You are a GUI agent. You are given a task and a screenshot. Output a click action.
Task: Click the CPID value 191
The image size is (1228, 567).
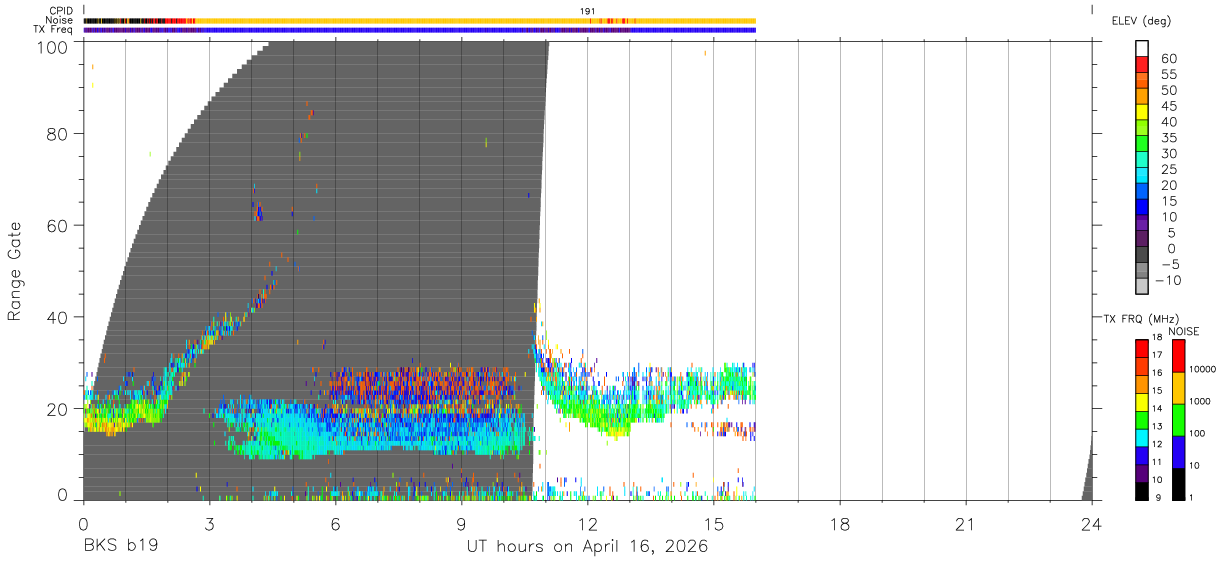point(588,11)
